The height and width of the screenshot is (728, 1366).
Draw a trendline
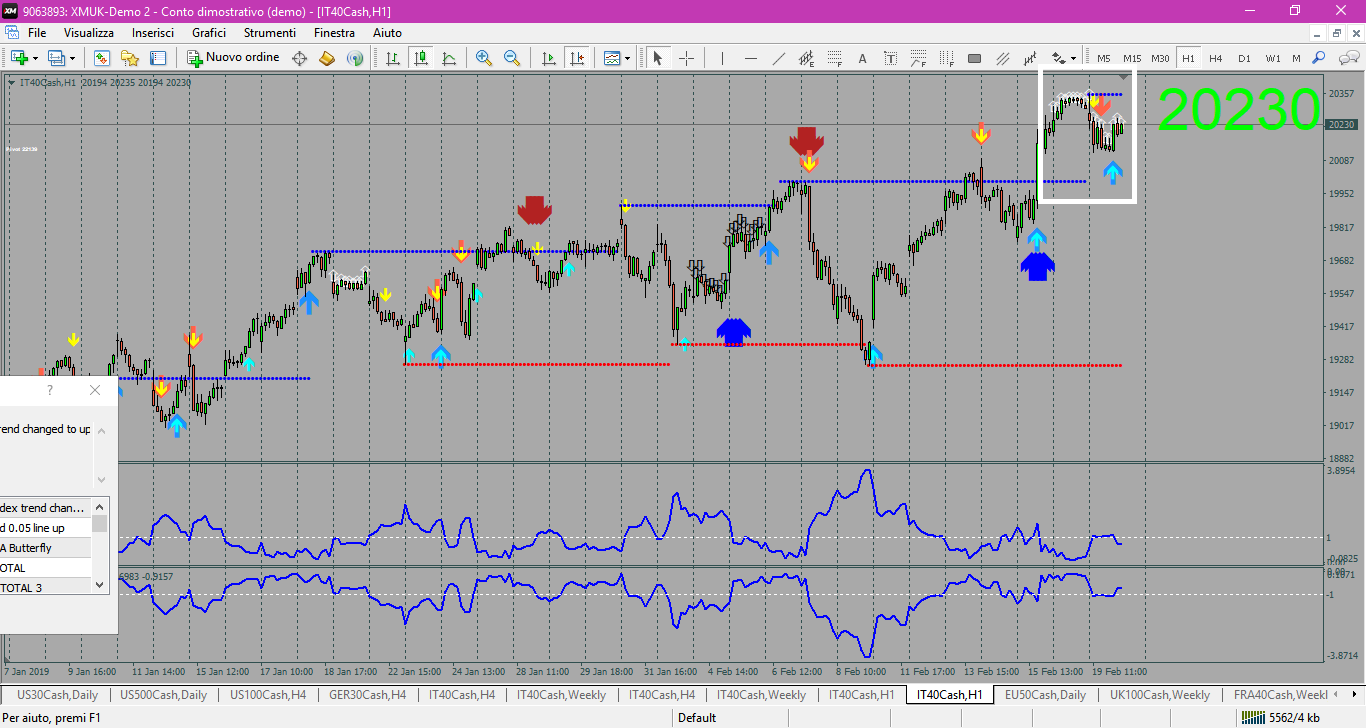click(x=778, y=58)
